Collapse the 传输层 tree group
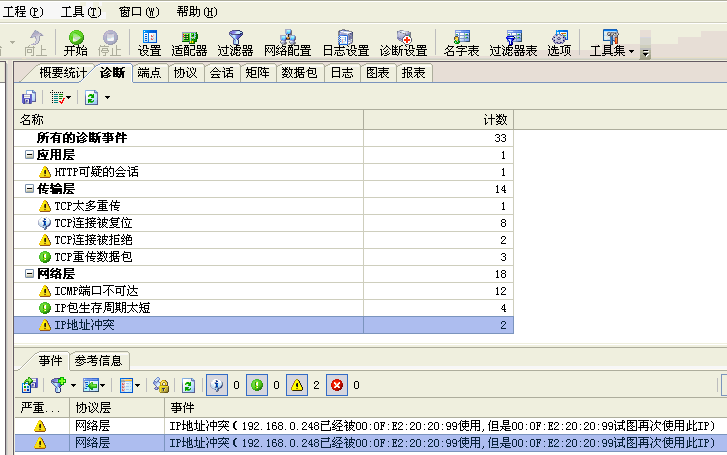Viewport: 727px width, 455px height. [x=29, y=188]
